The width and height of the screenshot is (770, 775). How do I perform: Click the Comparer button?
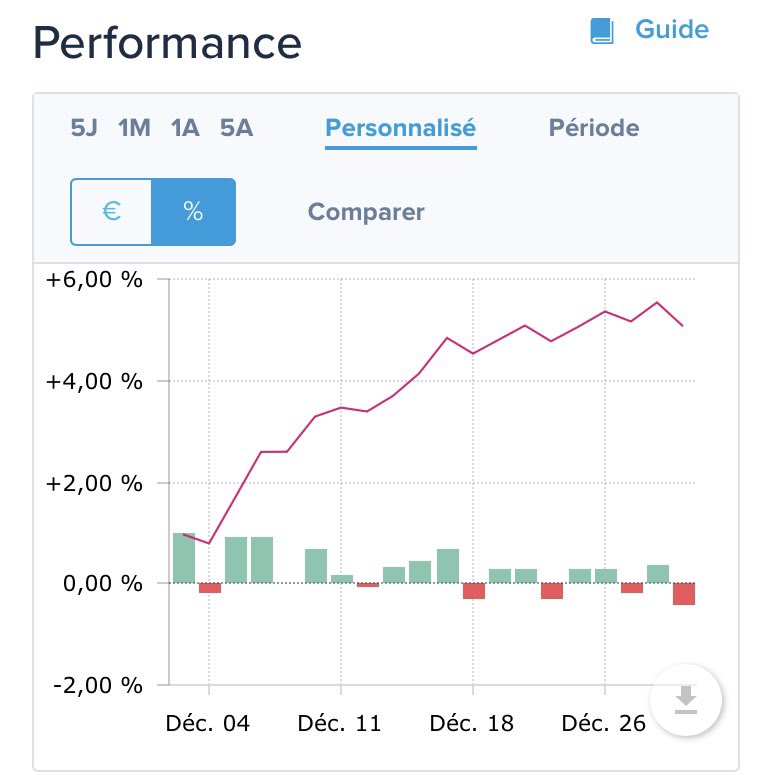click(x=366, y=212)
